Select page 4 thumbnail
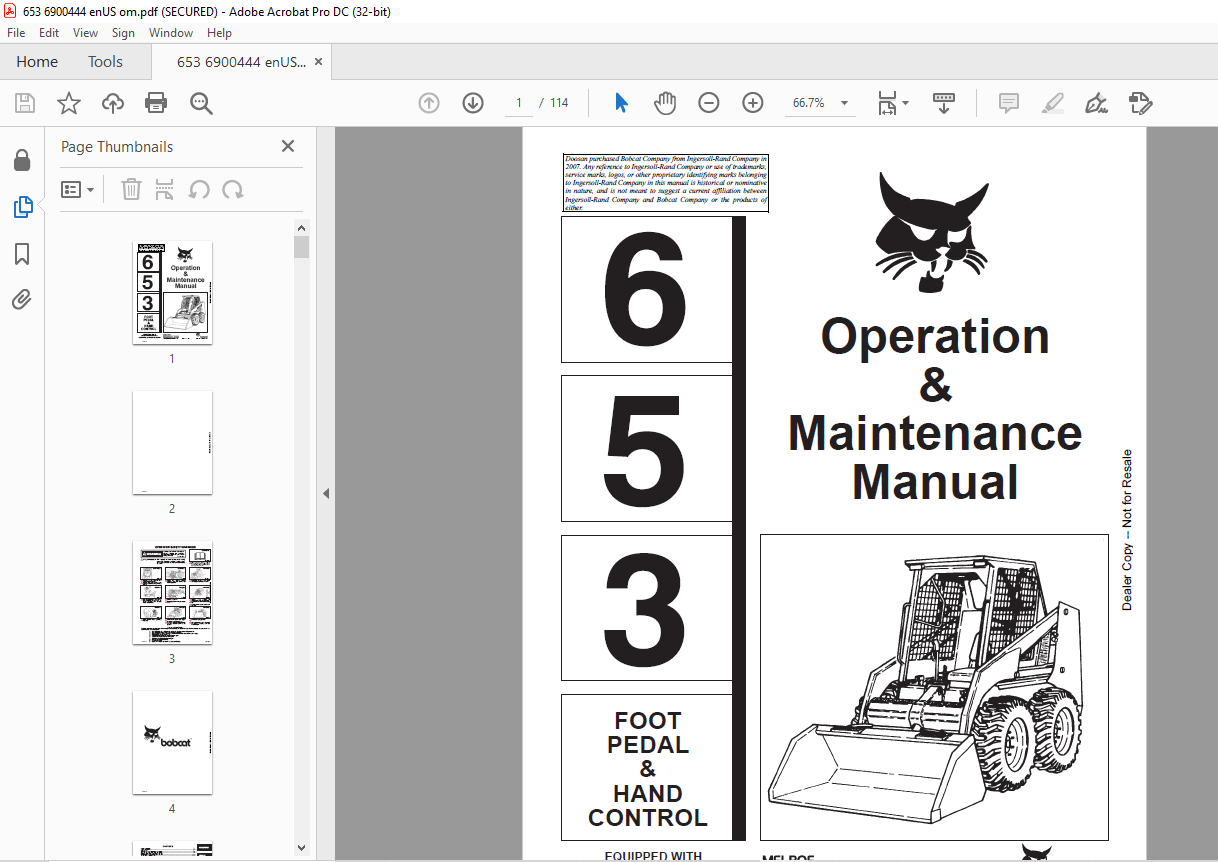This screenshot has height=862, width=1218. (172, 742)
